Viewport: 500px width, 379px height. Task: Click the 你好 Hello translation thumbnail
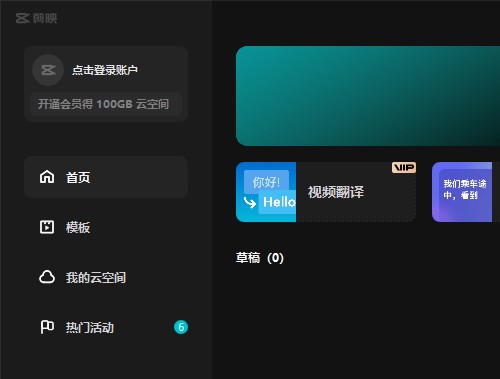266,192
